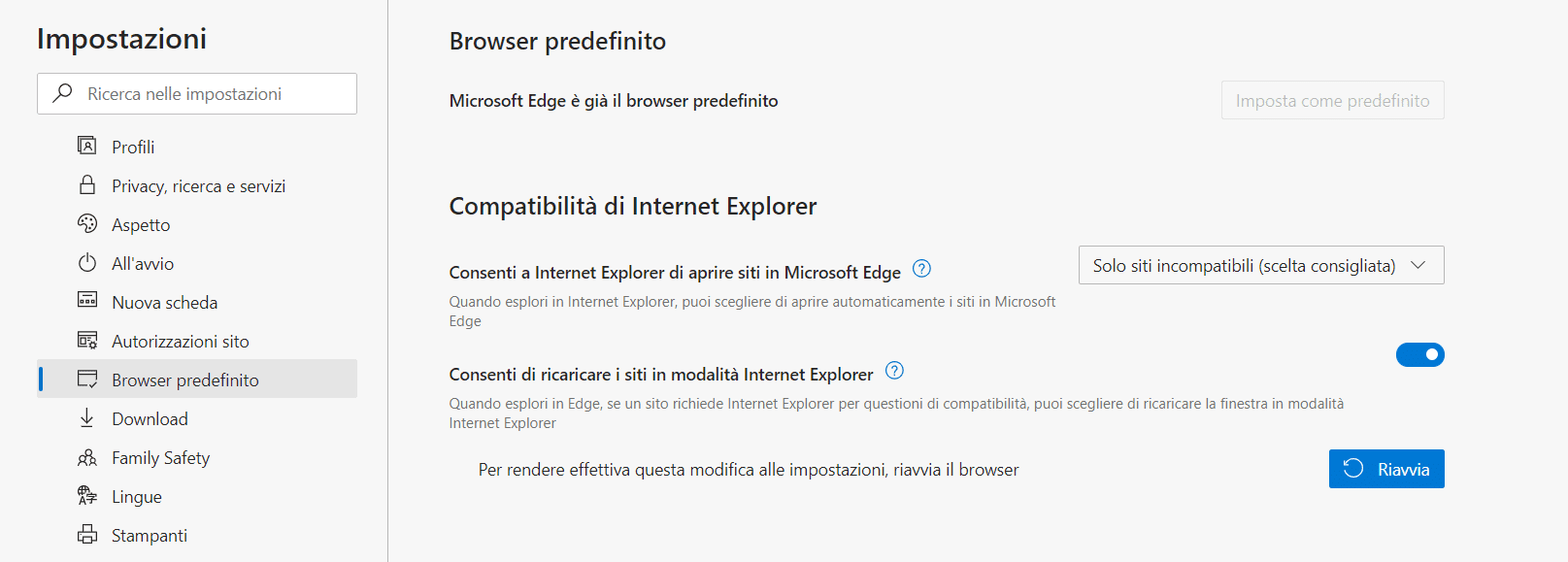
Task: Click the Lingue languages icon
Action: pos(87,496)
